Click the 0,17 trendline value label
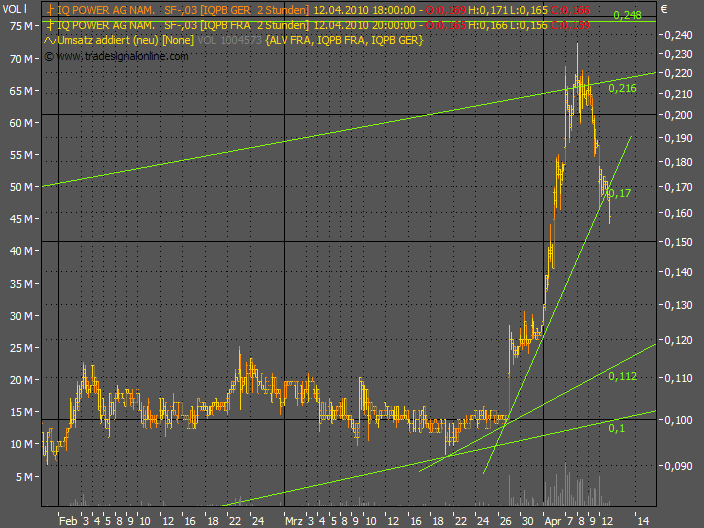 pyautogui.click(x=619, y=192)
